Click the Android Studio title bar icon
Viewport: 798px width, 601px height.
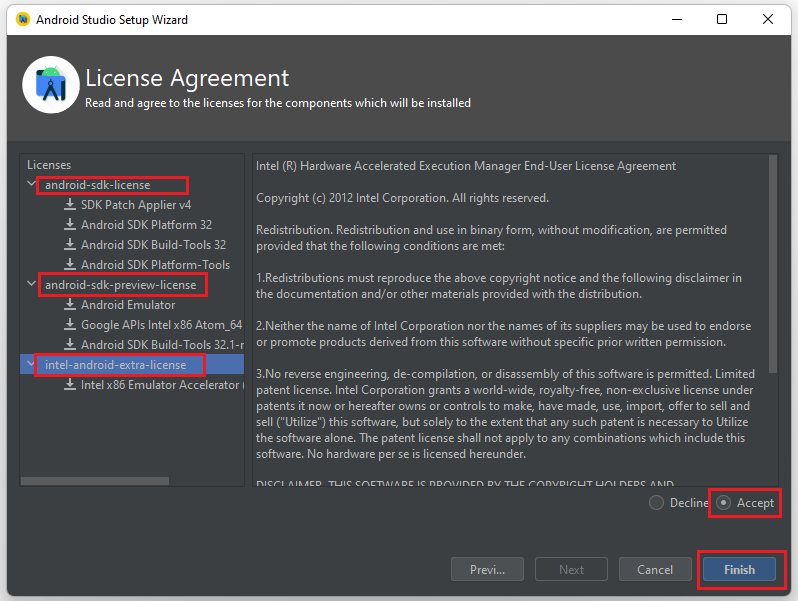23,19
